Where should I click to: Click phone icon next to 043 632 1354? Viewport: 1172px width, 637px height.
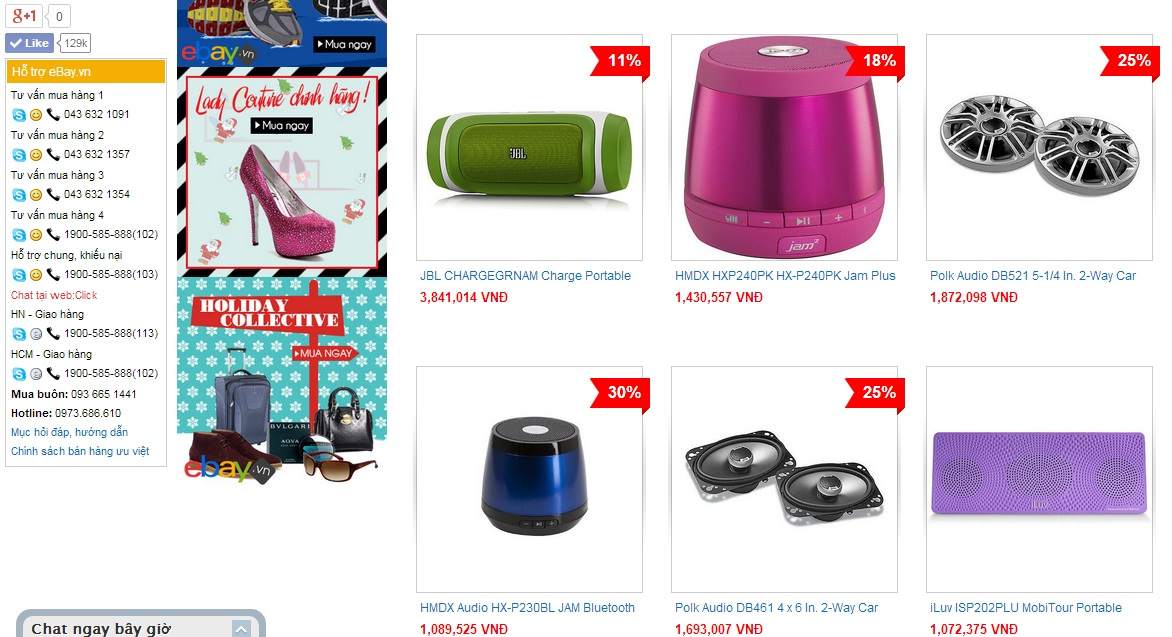53,194
